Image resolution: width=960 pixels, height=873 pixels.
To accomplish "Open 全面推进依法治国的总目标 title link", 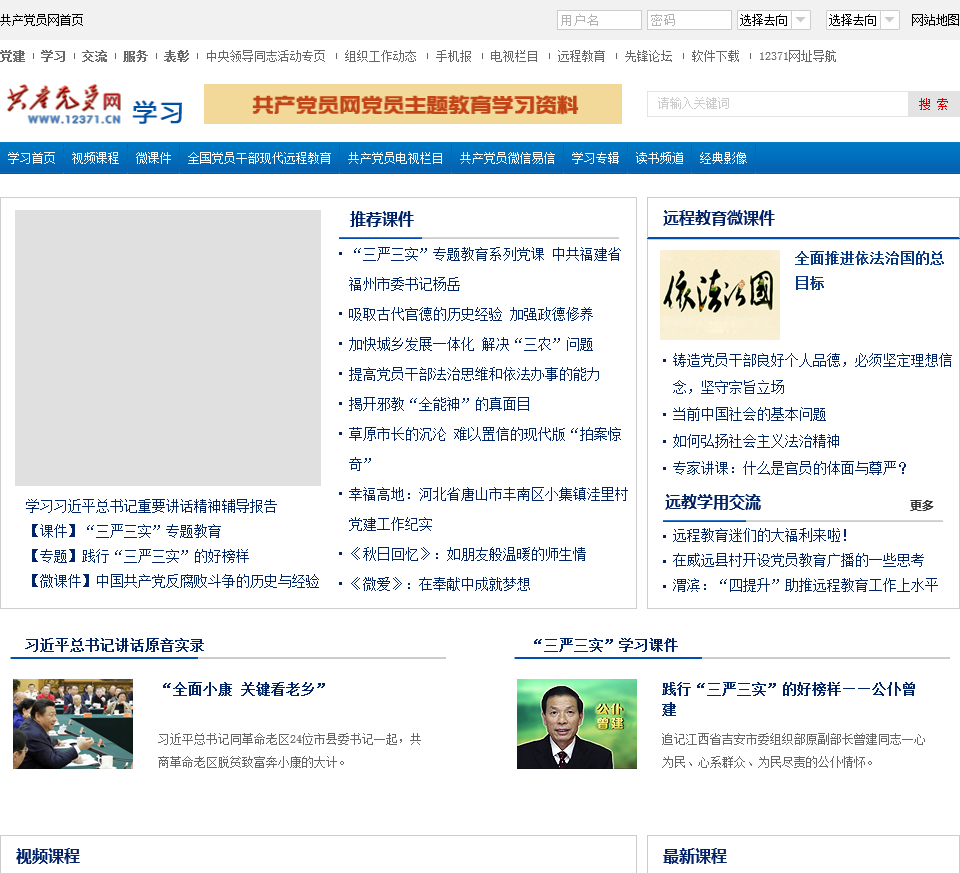I will click(x=869, y=271).
